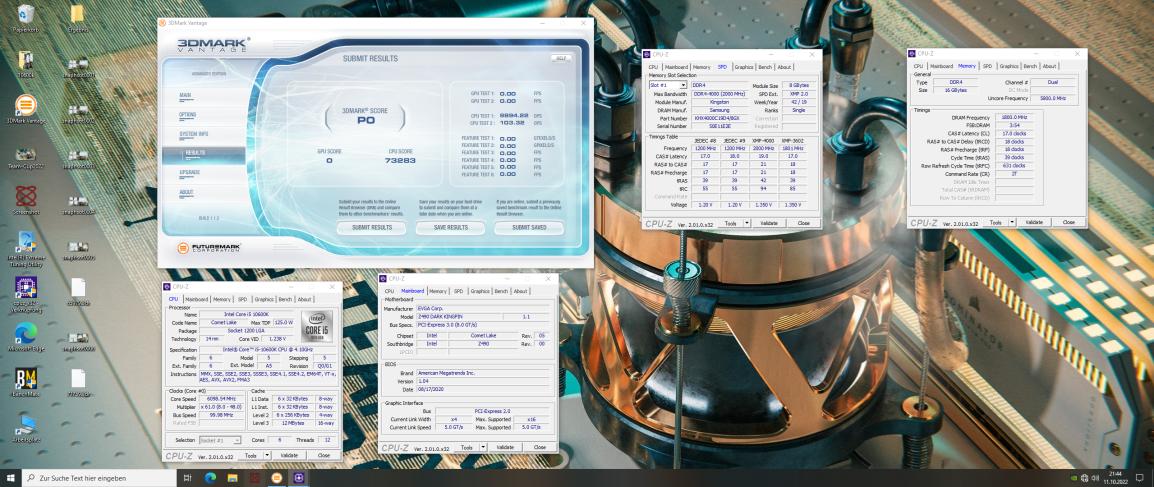Screen dimensions: 1154x487
Task: Click the BIOS date 08/17/2020
Action: tap(484, 389)
